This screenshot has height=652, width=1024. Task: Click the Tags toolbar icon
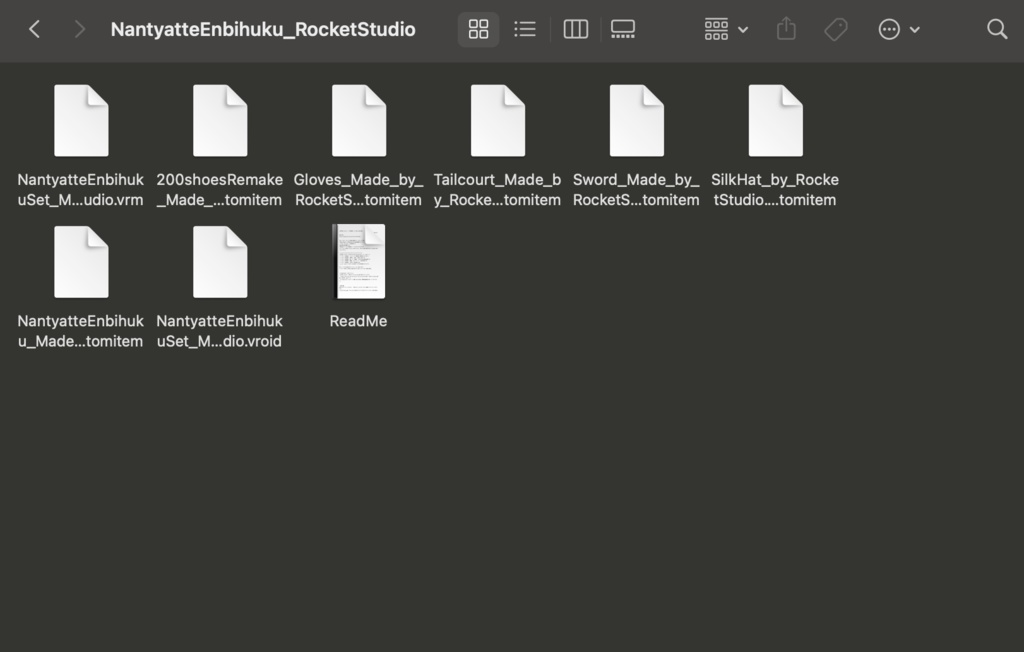(x=836, y=29)
